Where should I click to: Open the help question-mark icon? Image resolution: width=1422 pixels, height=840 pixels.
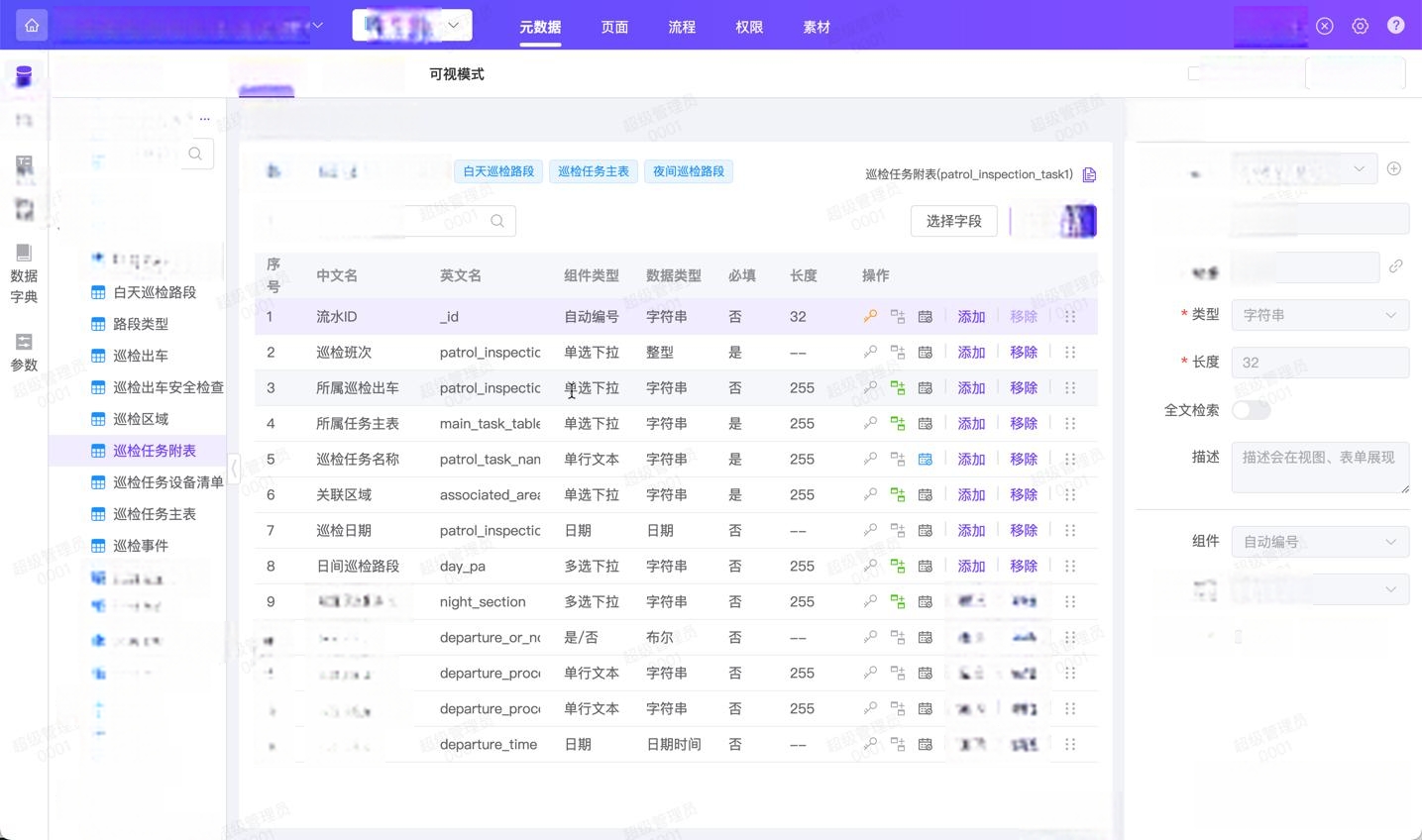click(x=1395, y=26)
